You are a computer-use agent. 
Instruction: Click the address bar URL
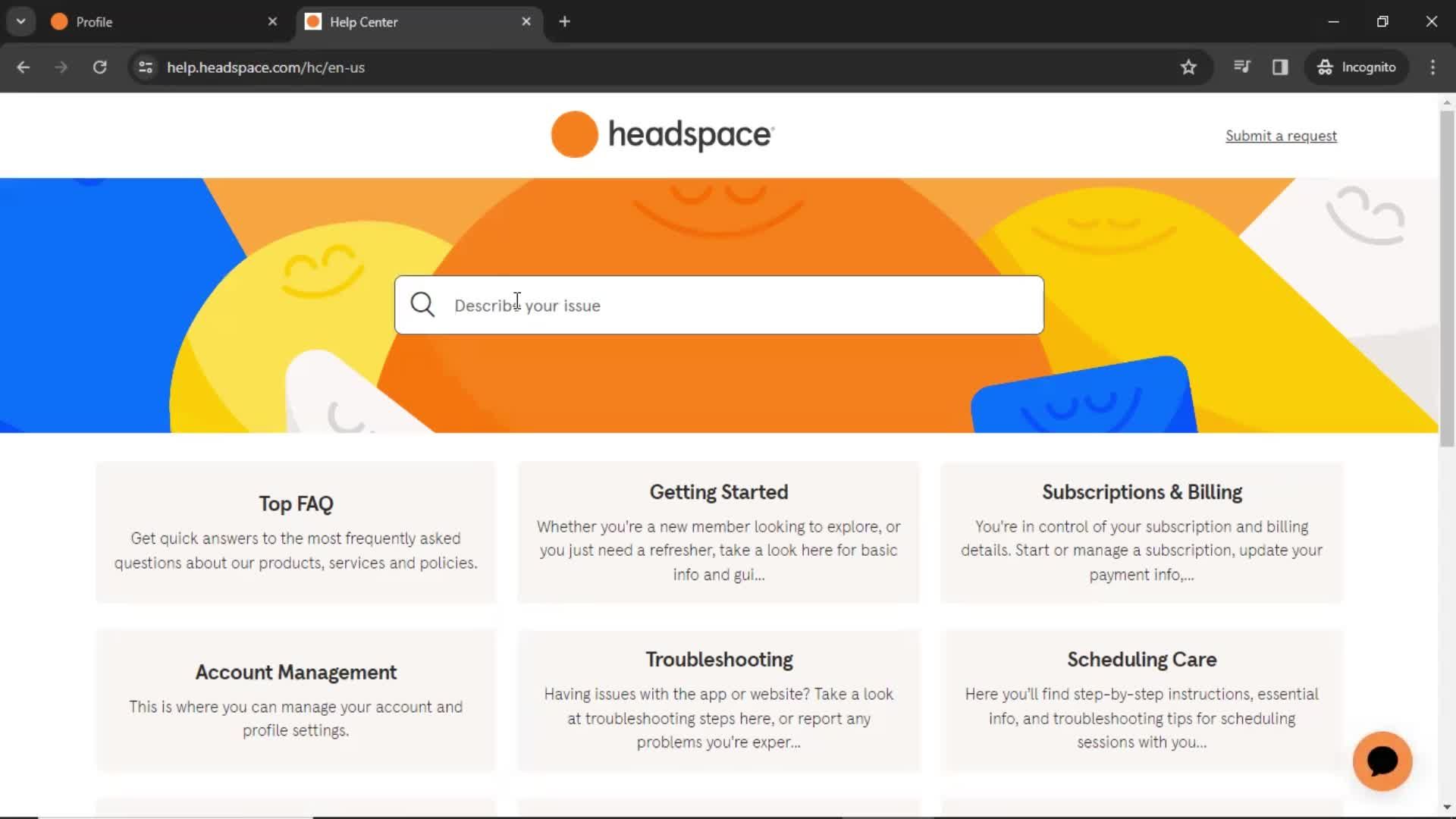click(x=265, y=67)
